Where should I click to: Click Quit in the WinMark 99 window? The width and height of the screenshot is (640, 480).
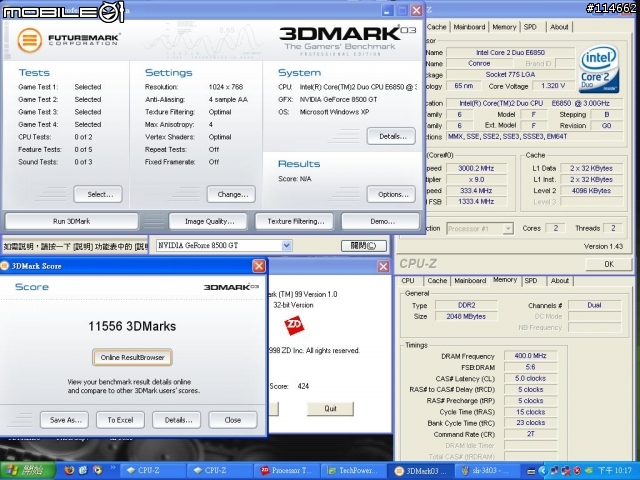[330, 409]
